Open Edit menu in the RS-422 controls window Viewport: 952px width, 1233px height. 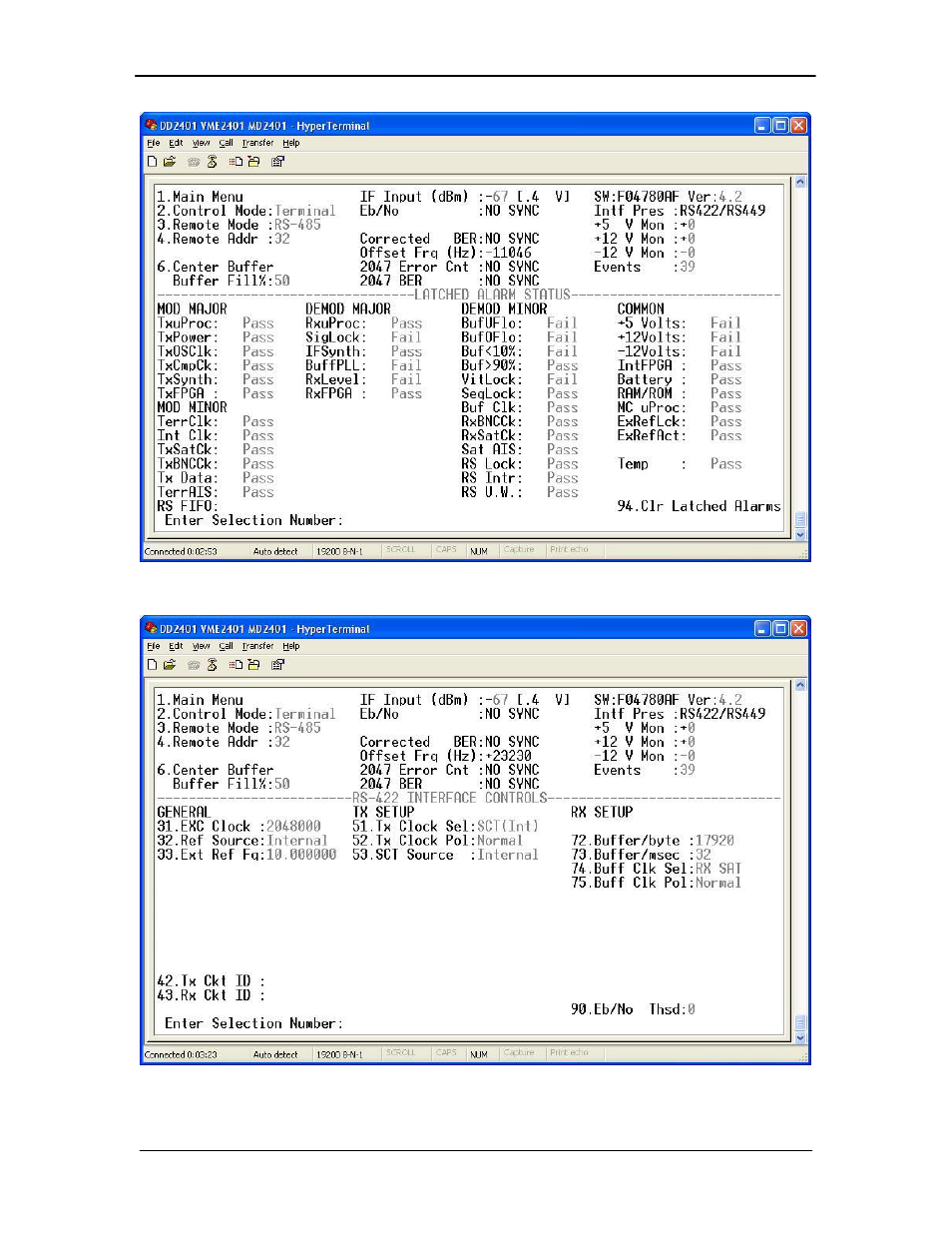(x=176, y=646)
